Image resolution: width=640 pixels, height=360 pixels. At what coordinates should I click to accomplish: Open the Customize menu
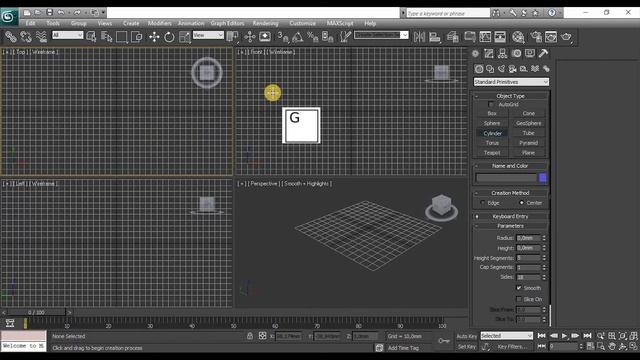click(302, 23)
